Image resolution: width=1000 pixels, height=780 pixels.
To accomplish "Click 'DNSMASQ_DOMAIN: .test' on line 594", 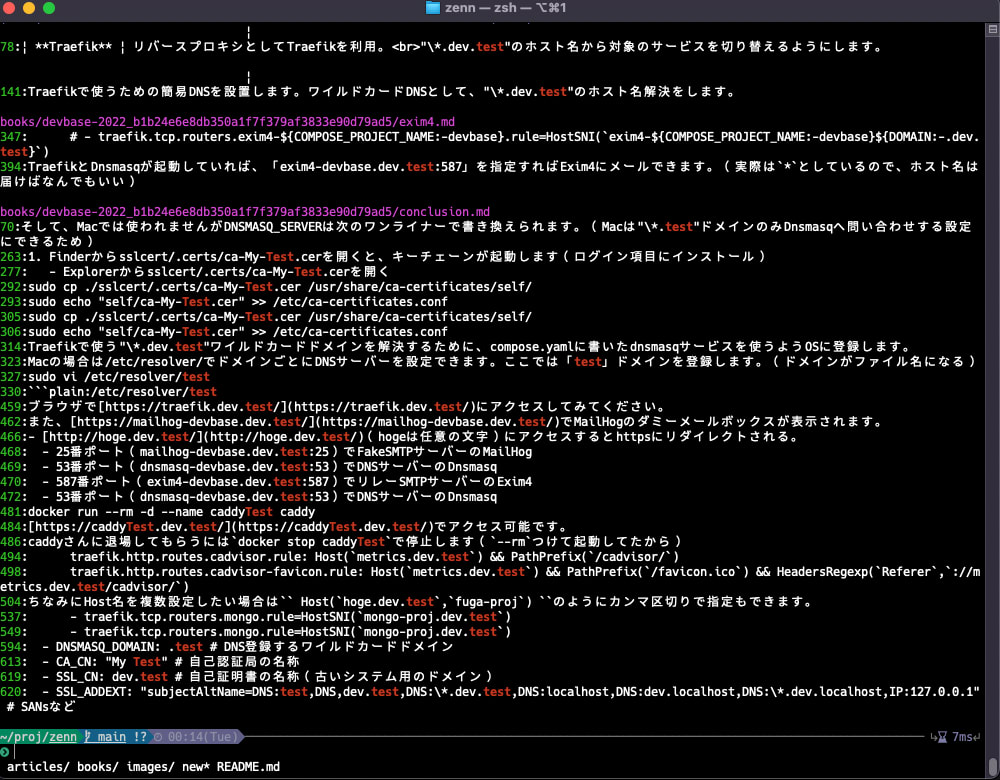I will (x=129, y=647).
